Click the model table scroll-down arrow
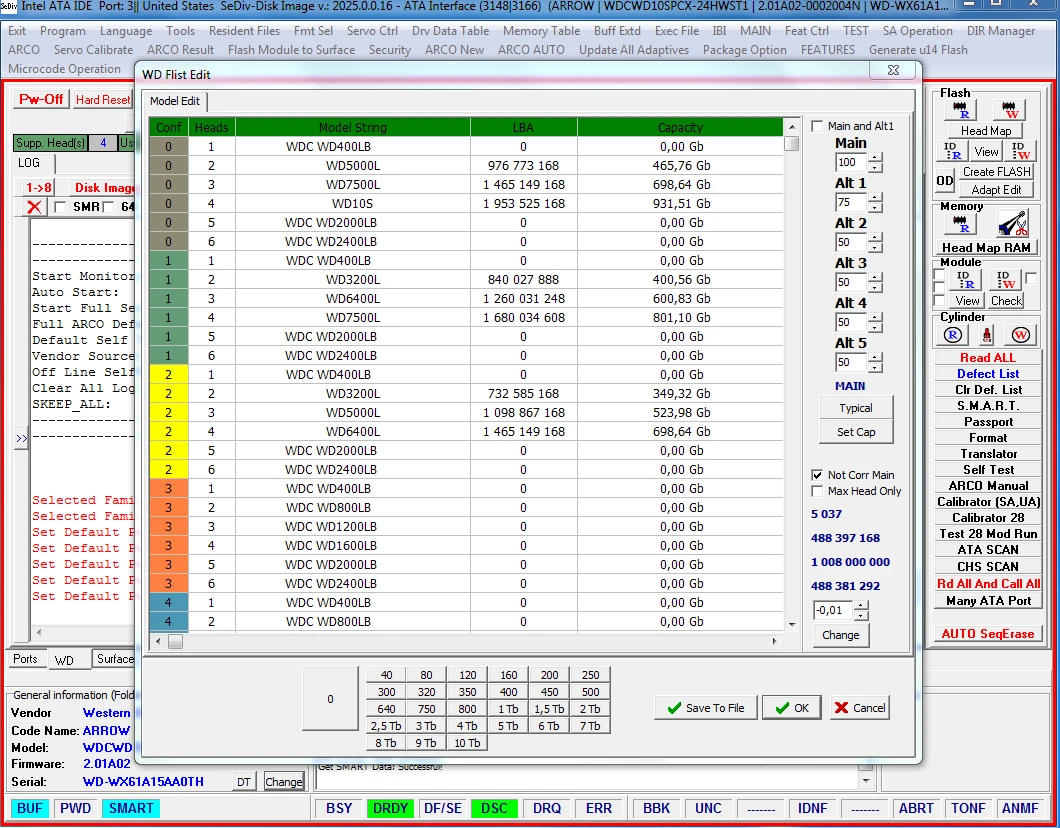 coord(792,625)
